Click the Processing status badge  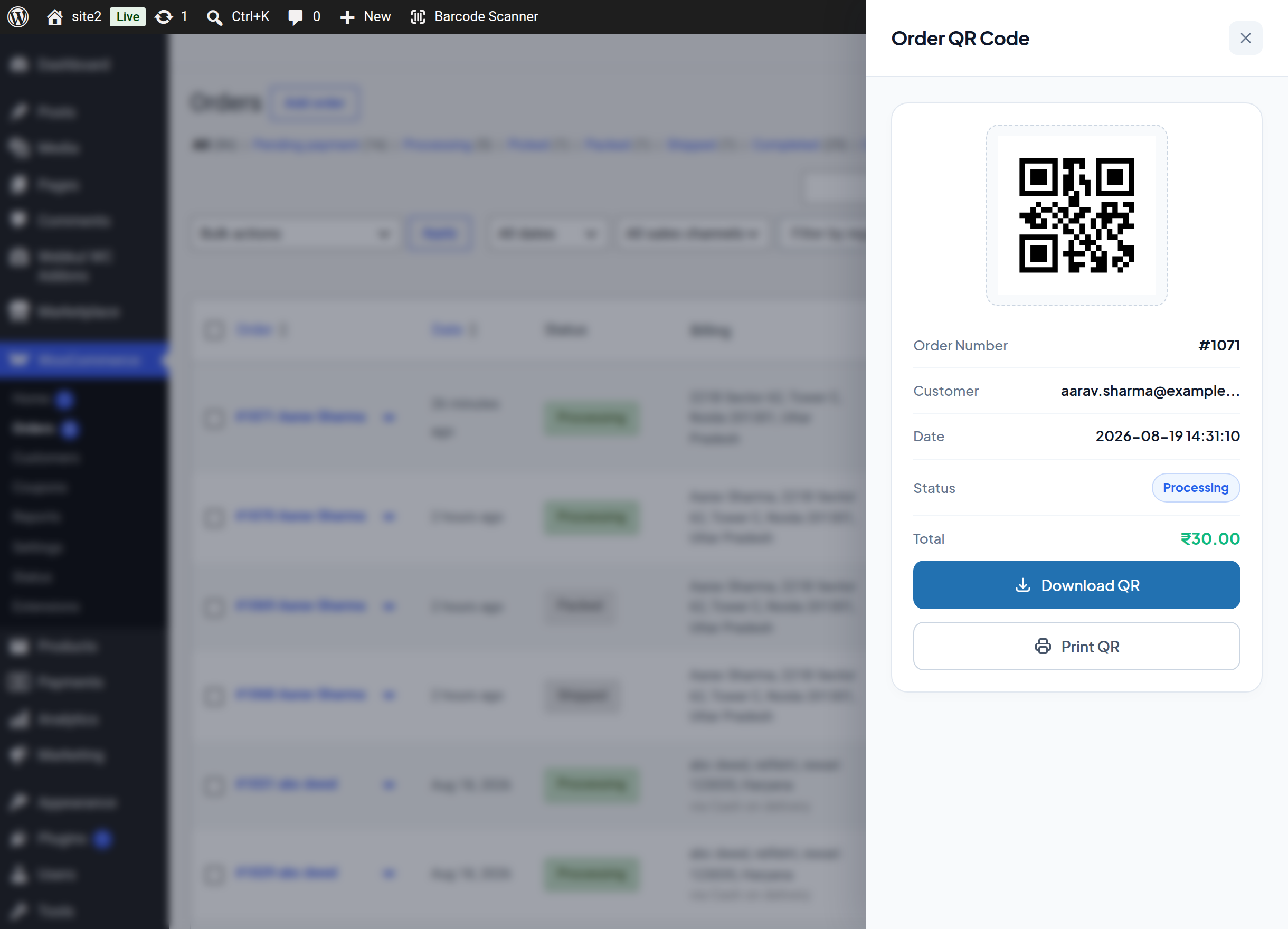pos(1196,488)
